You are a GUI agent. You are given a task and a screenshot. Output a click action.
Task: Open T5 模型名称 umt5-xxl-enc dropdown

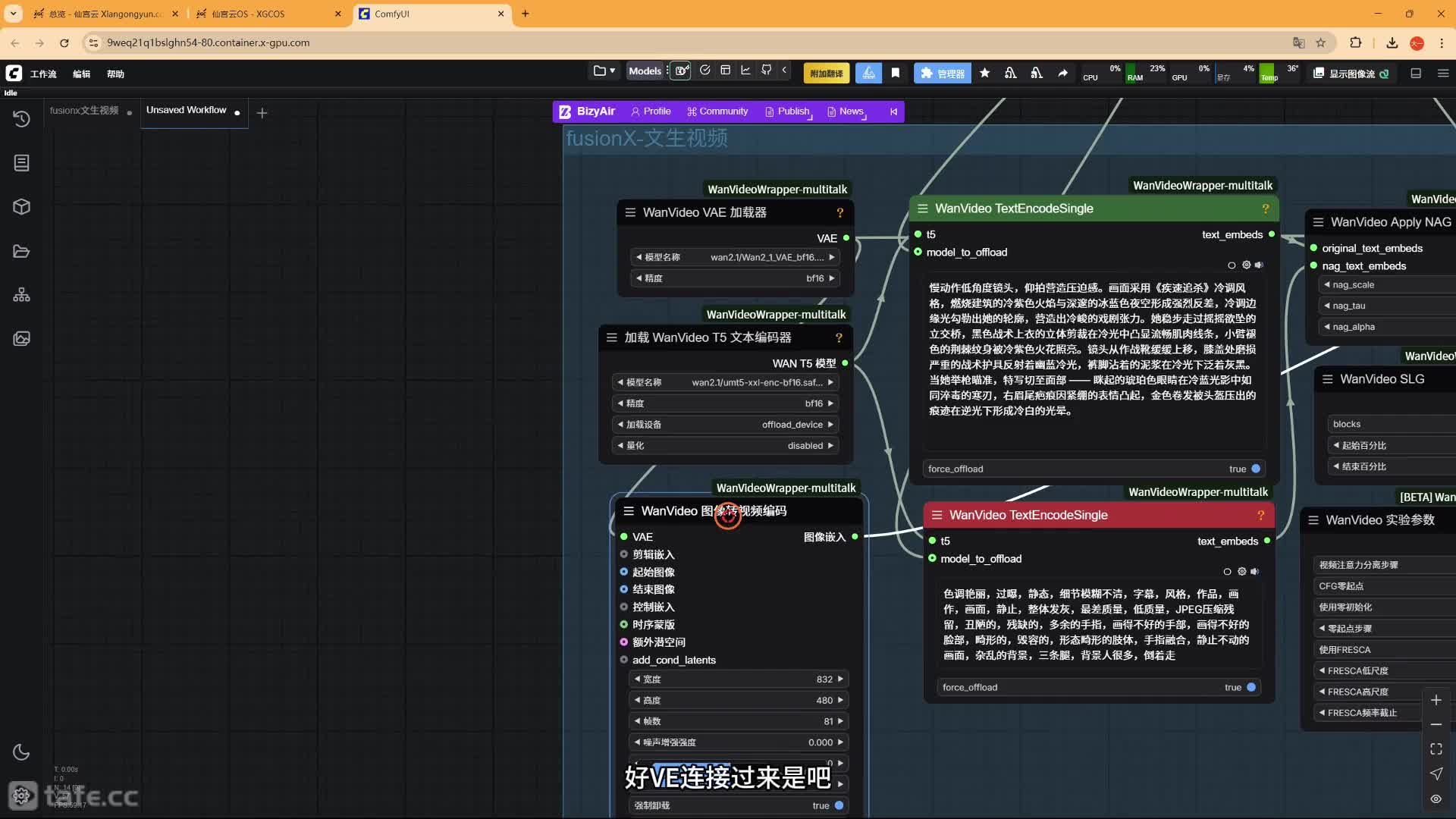725,382
